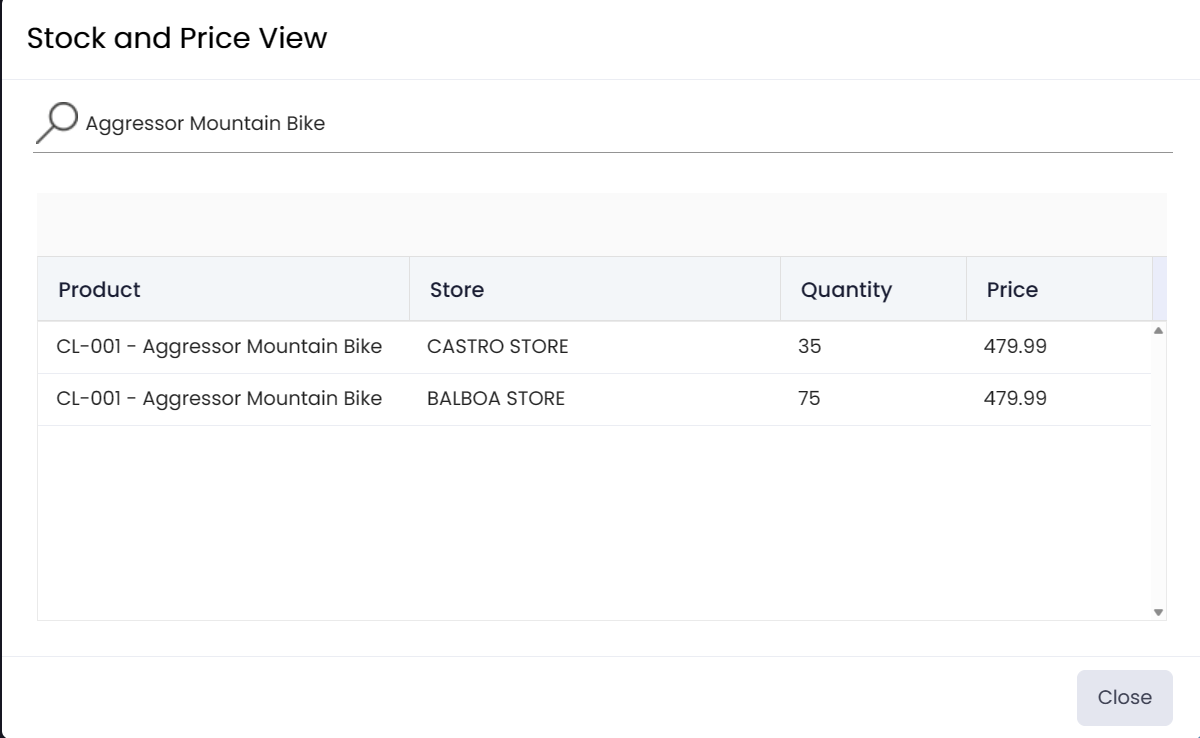Image resolution: width=1200 pixels, height=738 pixels.
Task: Click the empty toolbar area above table headers
Action: point(600,225)
